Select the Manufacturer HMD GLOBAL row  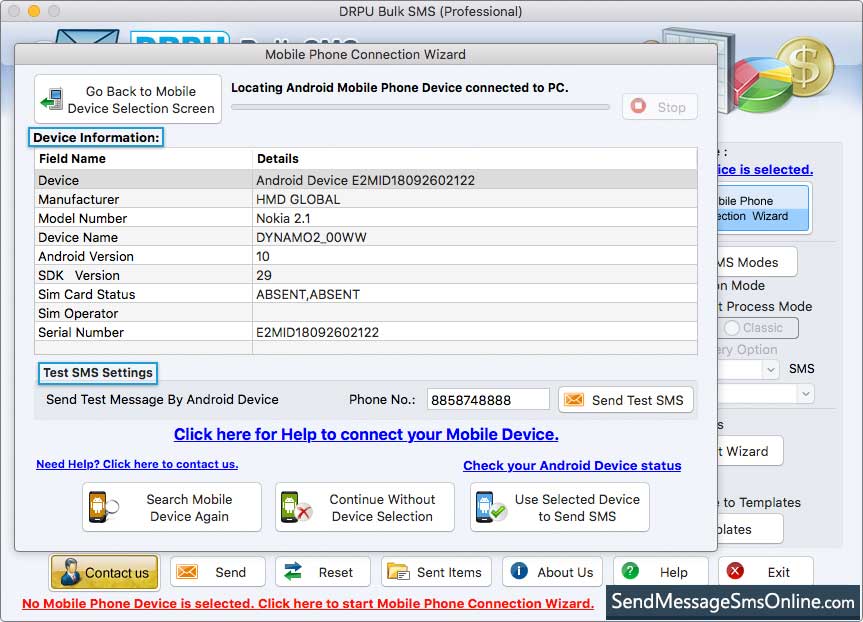click(365, 199)
